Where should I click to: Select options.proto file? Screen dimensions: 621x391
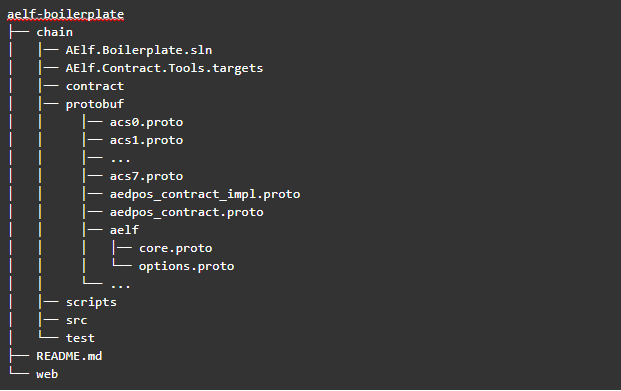pos(187,266)
